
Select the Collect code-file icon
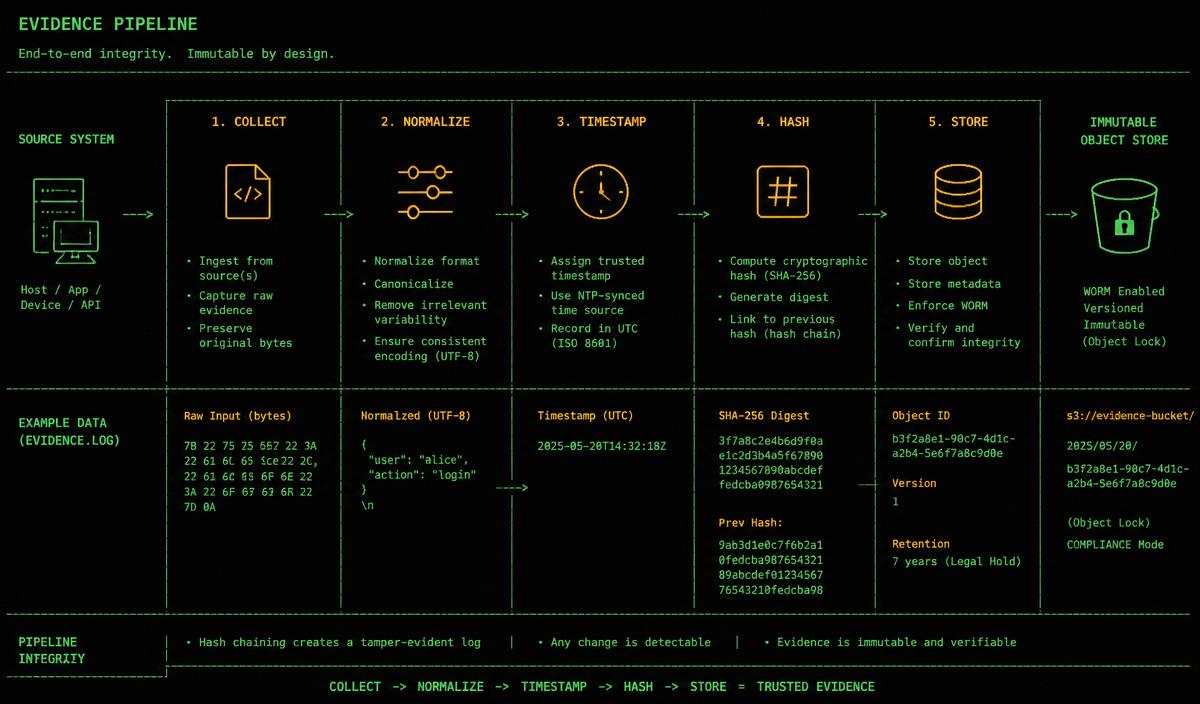pyautogui.click(x=247, y=192)
